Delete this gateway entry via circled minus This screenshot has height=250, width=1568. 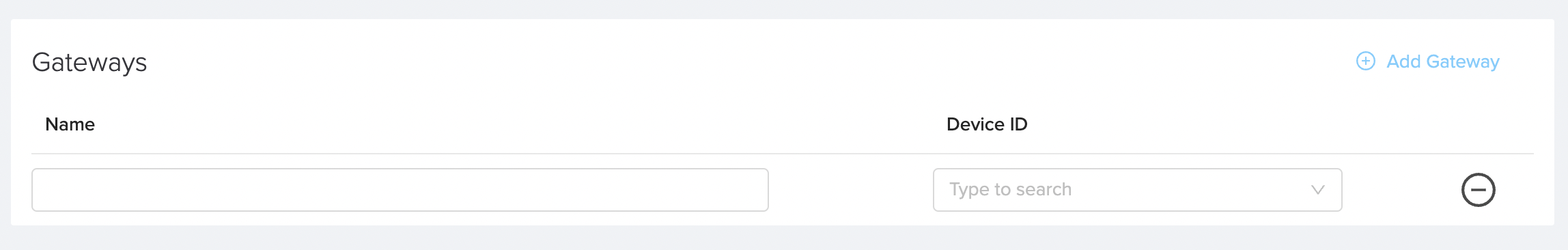pyautogui.click(x=1478, y=190)
